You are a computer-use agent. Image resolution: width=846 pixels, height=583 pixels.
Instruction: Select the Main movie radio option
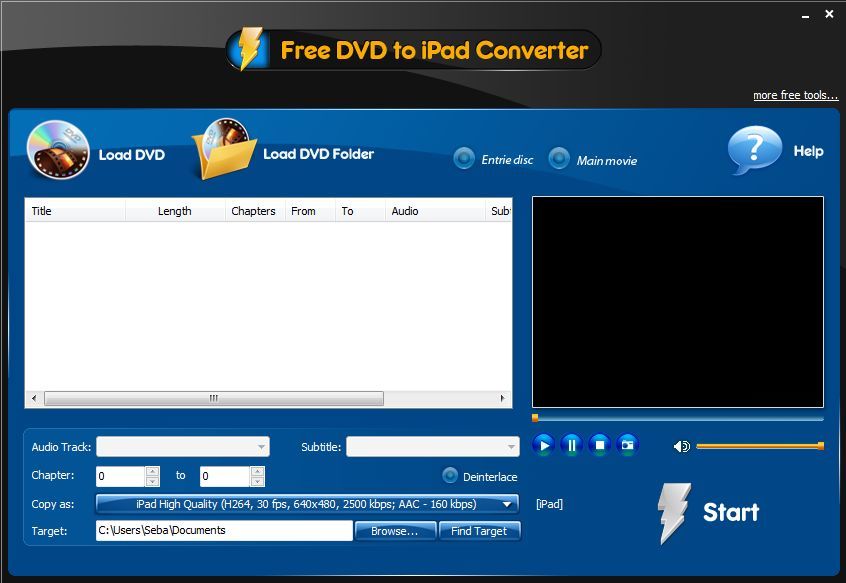(559, 159)
